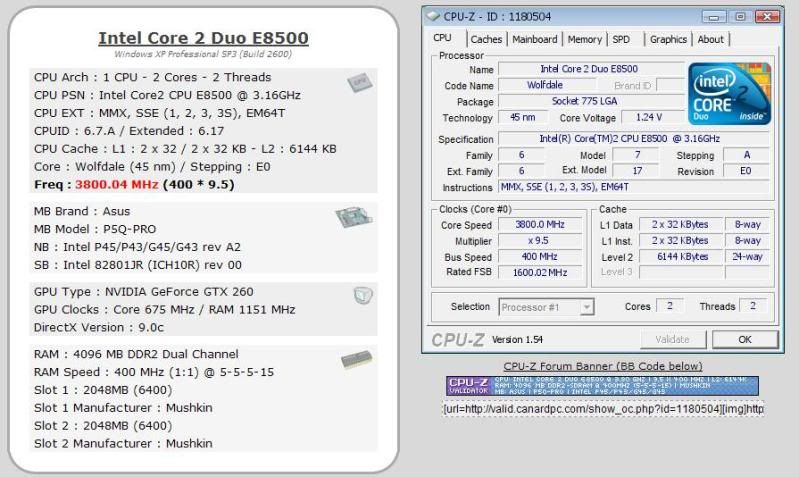Click the Core Voltage value 1.24 V
Viewport: 799px width, 477px height.
point(652,117)
